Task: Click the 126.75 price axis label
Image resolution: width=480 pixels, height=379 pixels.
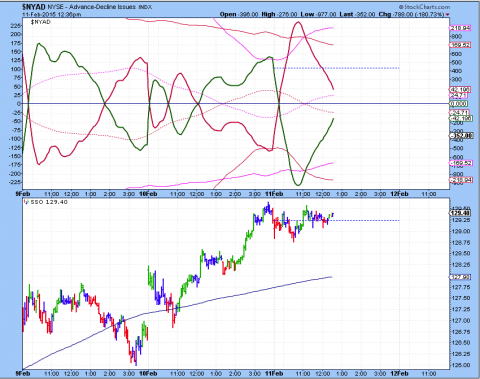Action: [460, 332]
